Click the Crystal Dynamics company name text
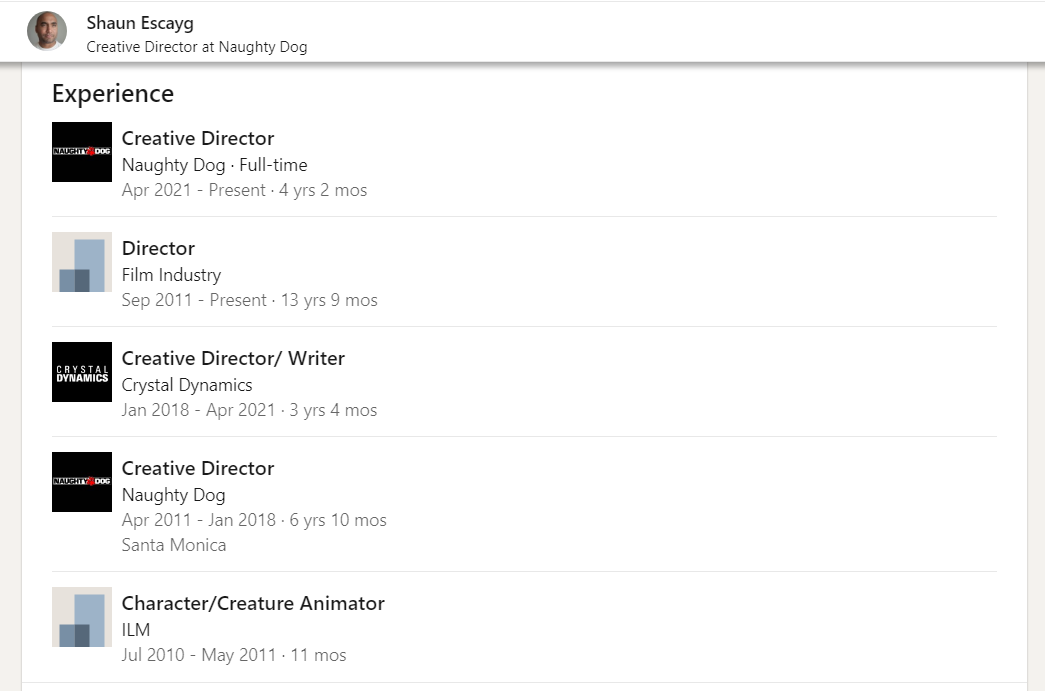The image size is (1045, 691). coord(187,385)
